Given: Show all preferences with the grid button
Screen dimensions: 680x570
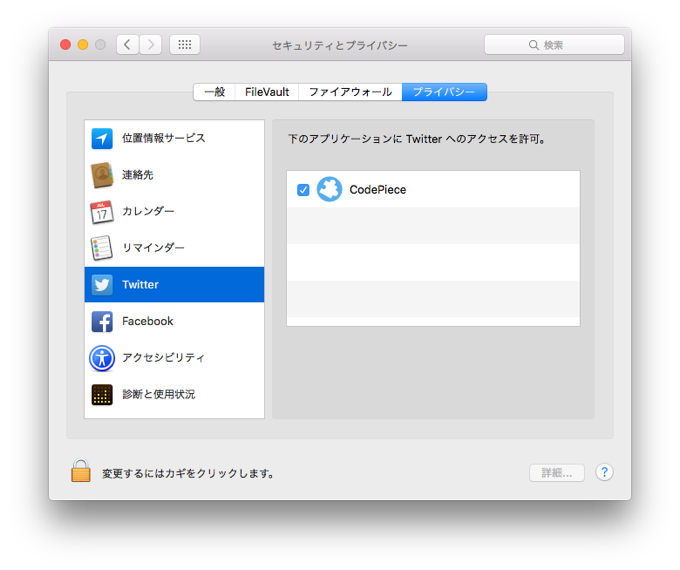Looking at the screenshot, I should coord(185,45).
